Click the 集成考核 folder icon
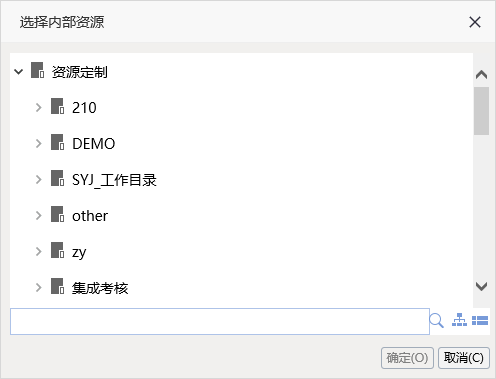The width and height of the screenshot is (496, 379). (x=57, y=286)
